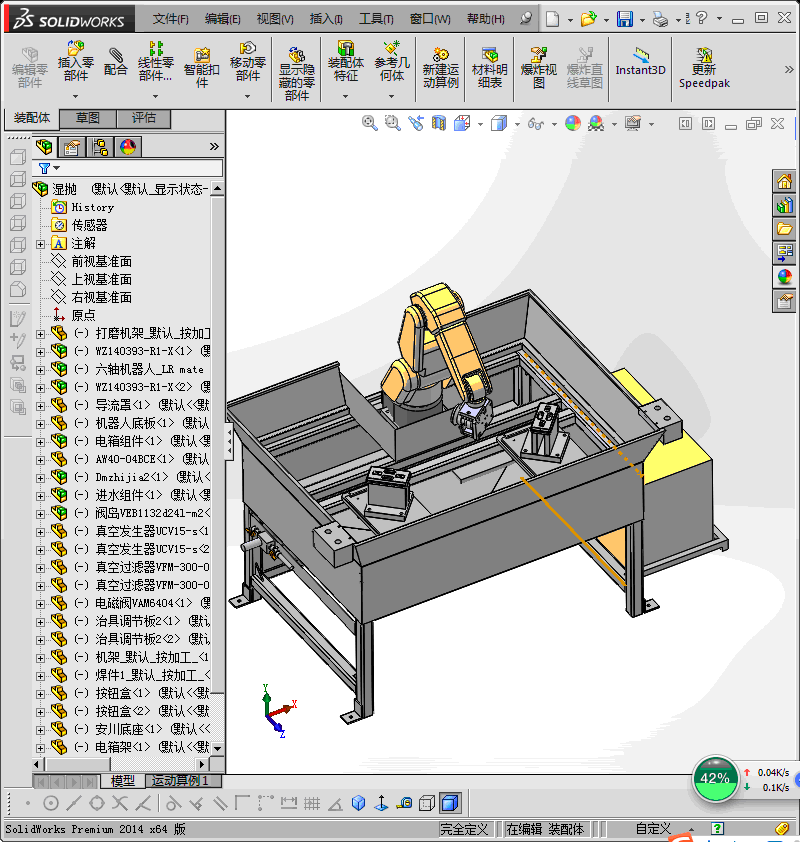800x842 pixels.
Task: Select the History item in tree
Action: tap(92, 207)
